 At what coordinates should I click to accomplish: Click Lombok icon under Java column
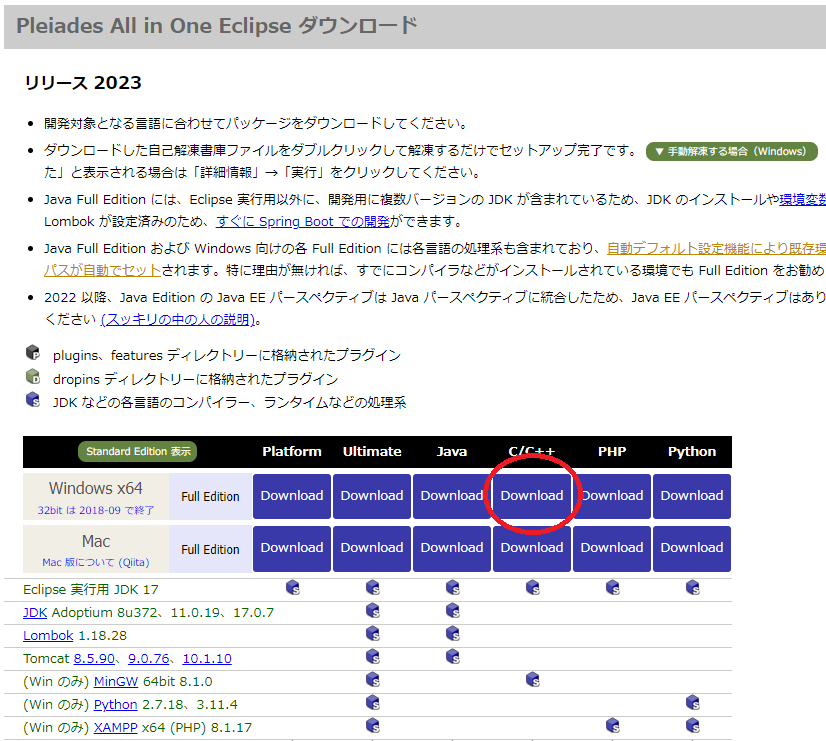[453, 634]
